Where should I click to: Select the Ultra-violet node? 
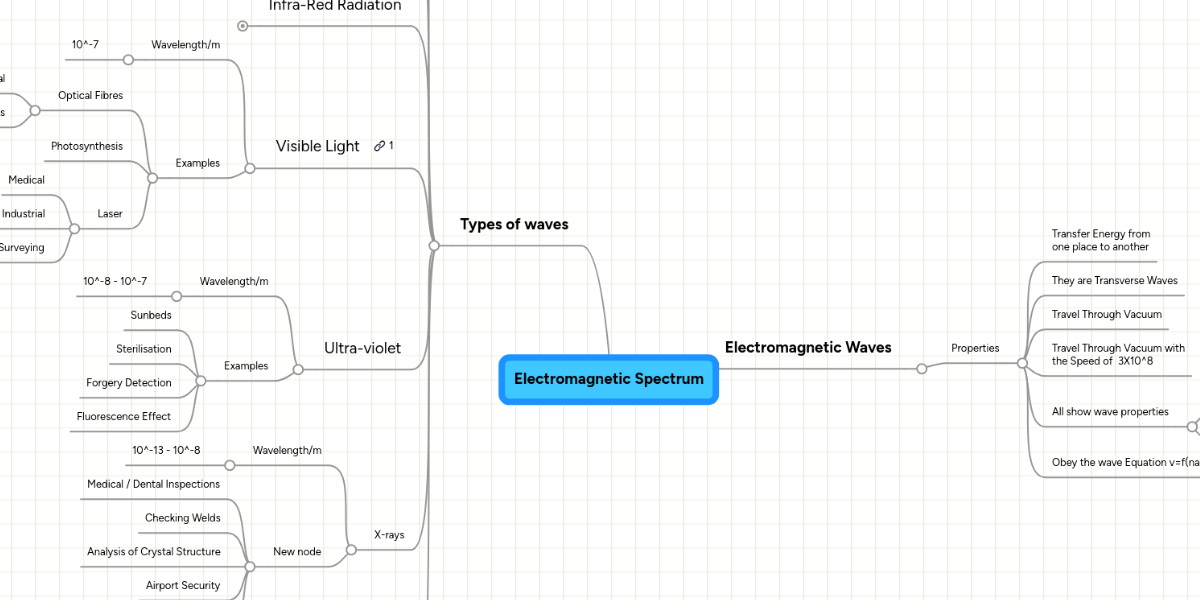362,348
